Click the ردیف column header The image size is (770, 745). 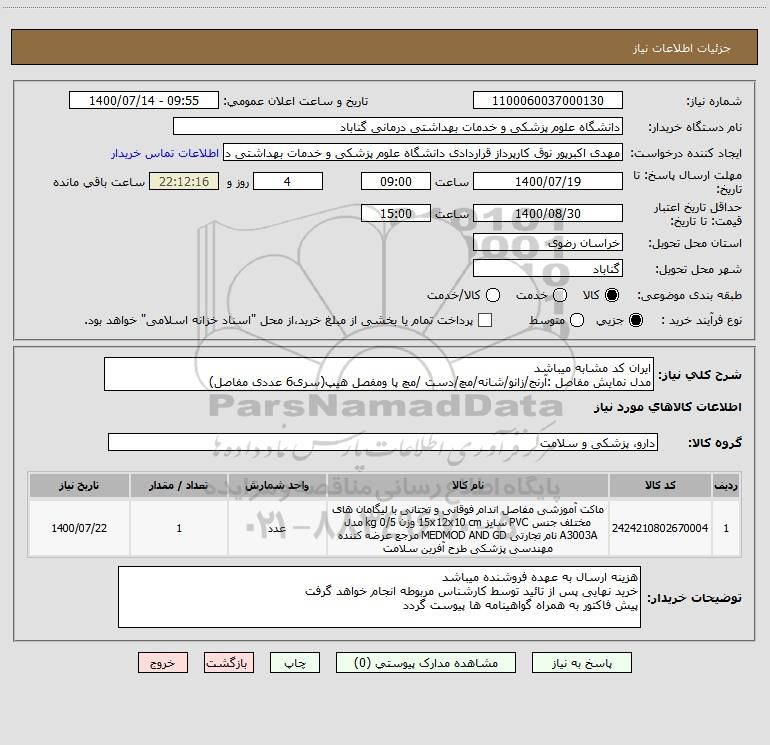point(726,486)
